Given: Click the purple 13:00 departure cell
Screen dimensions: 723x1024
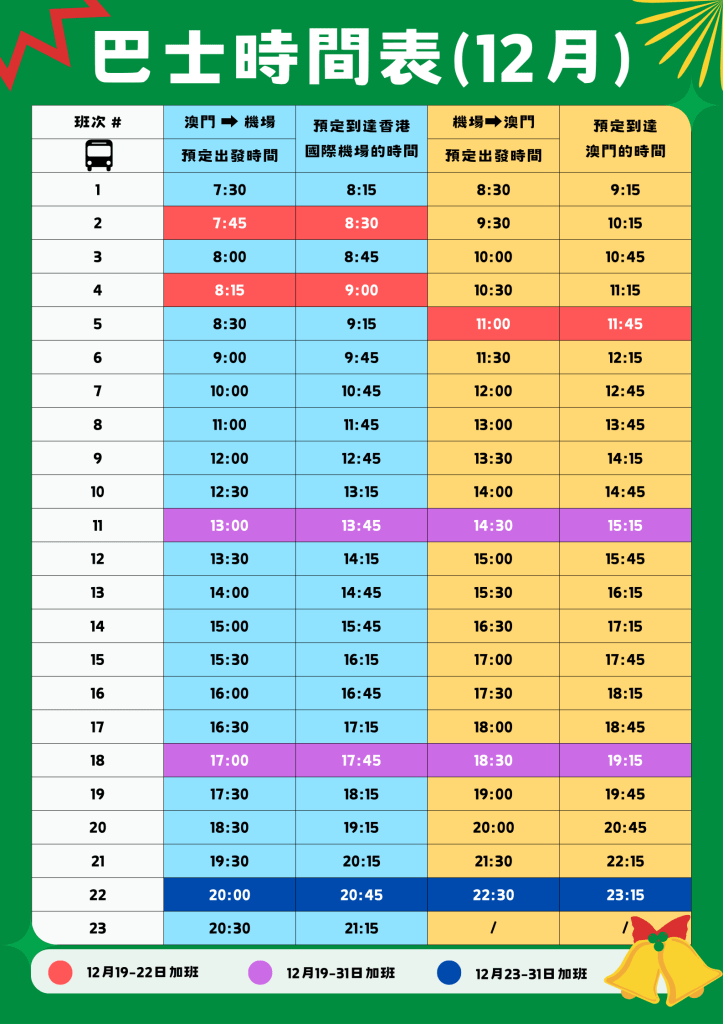Looking at the screenshot, I should pyautogui.click(x=229, y=525).
